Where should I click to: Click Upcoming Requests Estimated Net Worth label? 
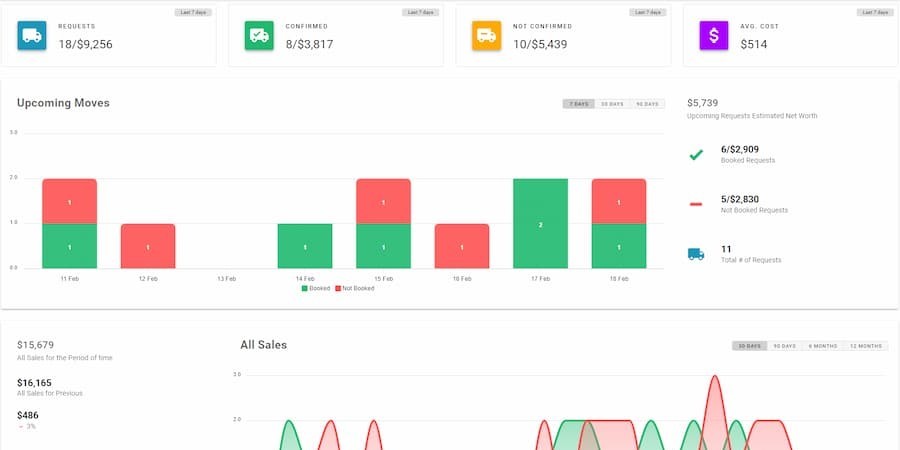(752, 116)
